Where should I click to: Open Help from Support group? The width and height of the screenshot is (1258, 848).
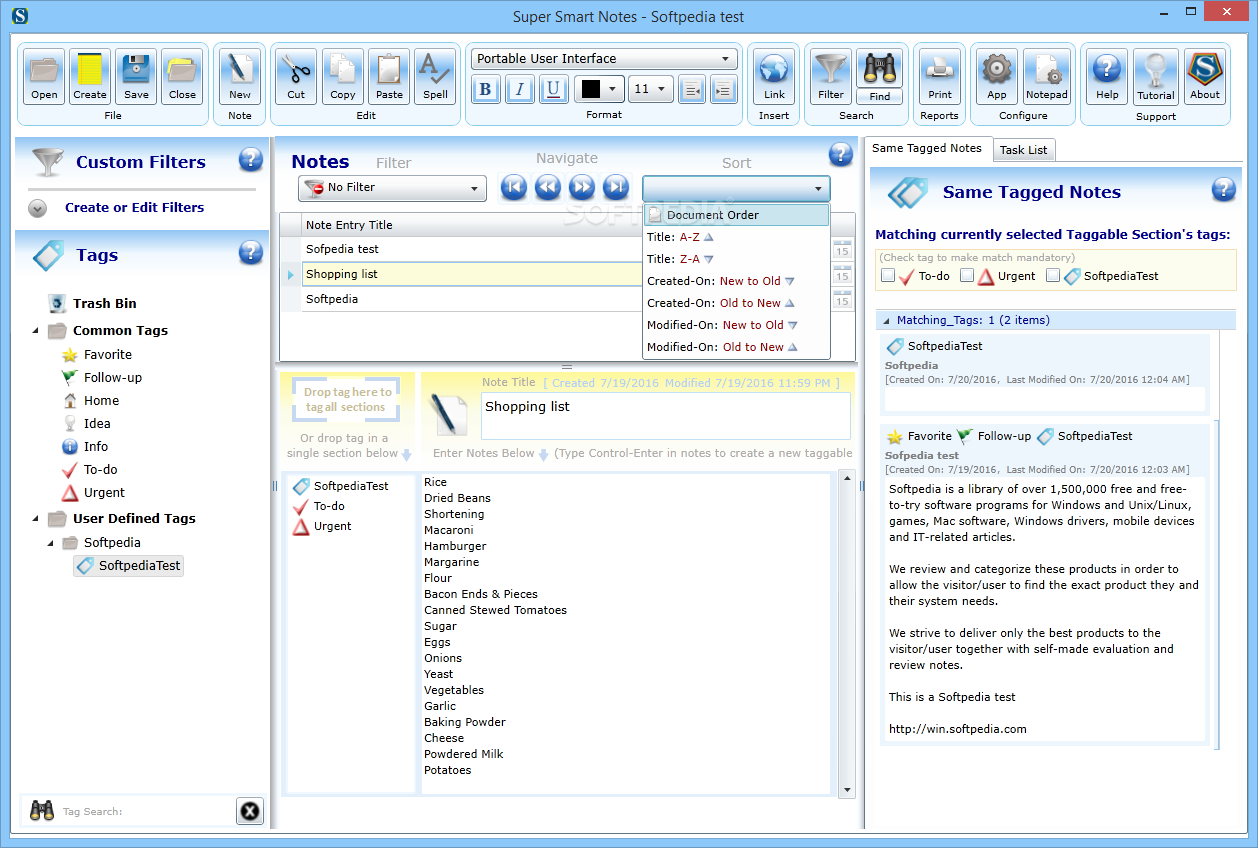click(x=1107, y=77)
